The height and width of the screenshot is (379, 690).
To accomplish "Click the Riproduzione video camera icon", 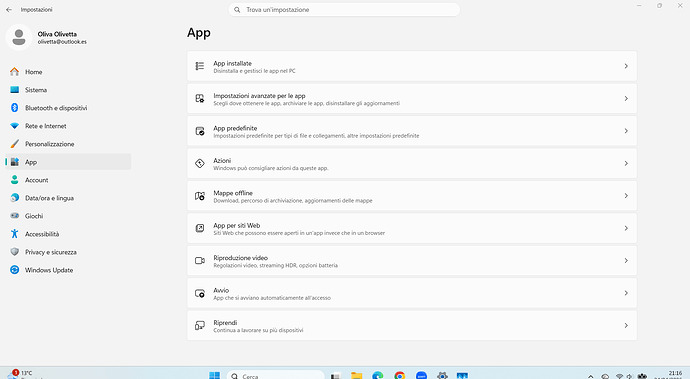I will click(x=200, y=261).
